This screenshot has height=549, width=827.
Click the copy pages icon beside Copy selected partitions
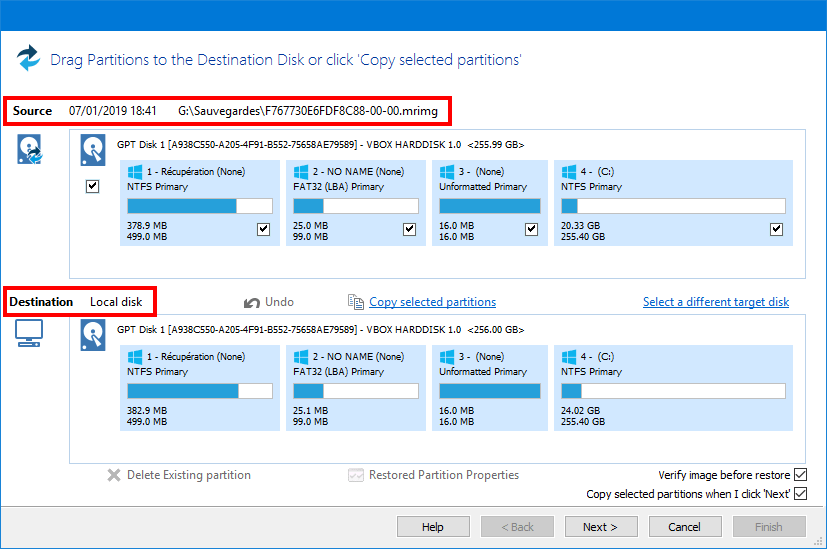click(x=355, y=302)
